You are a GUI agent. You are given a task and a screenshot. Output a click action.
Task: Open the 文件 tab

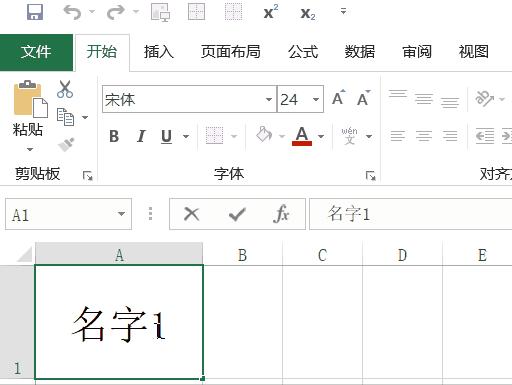(36, 52)
